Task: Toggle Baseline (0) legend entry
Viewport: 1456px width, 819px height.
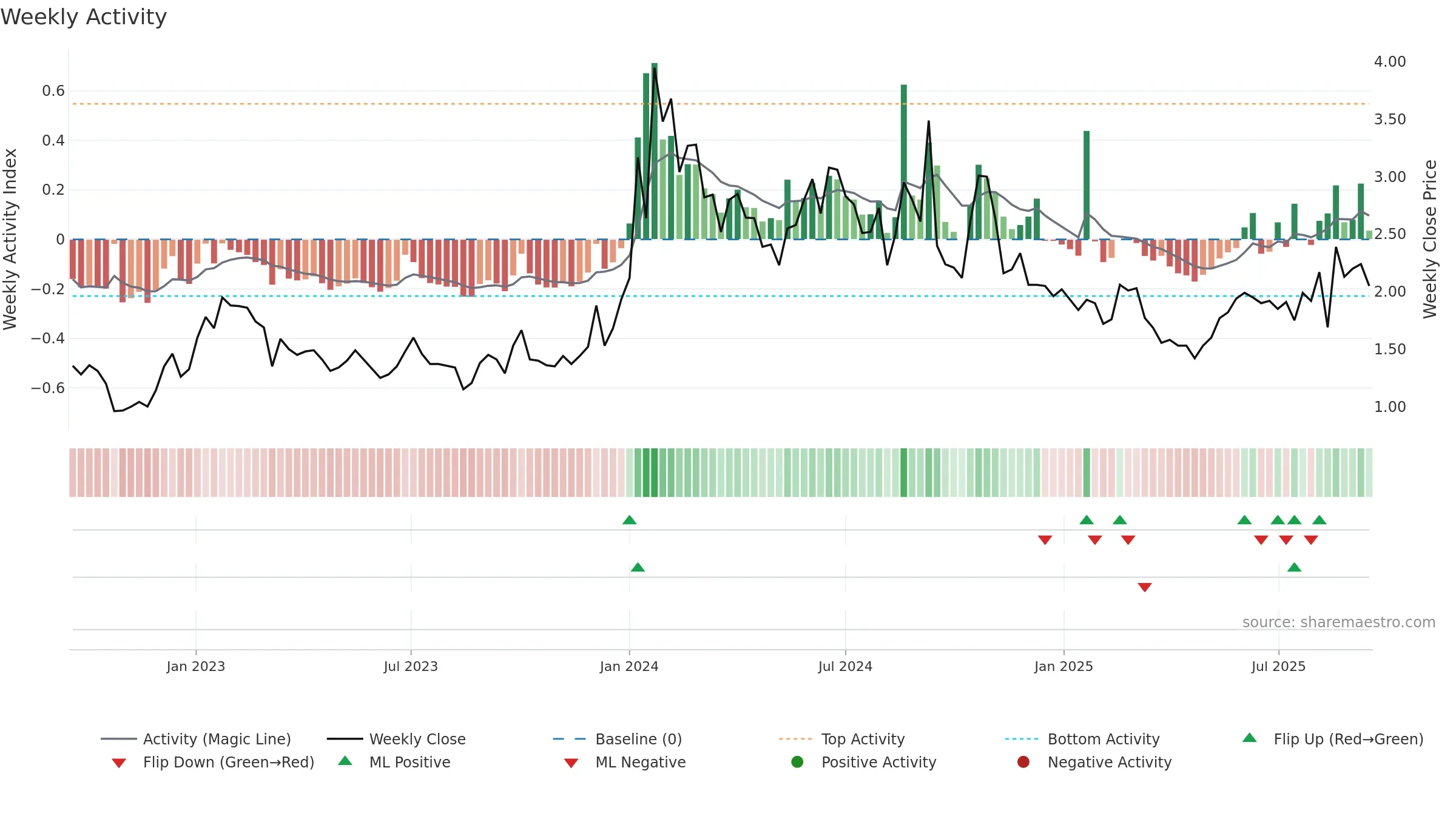Action: coord(618,739)
